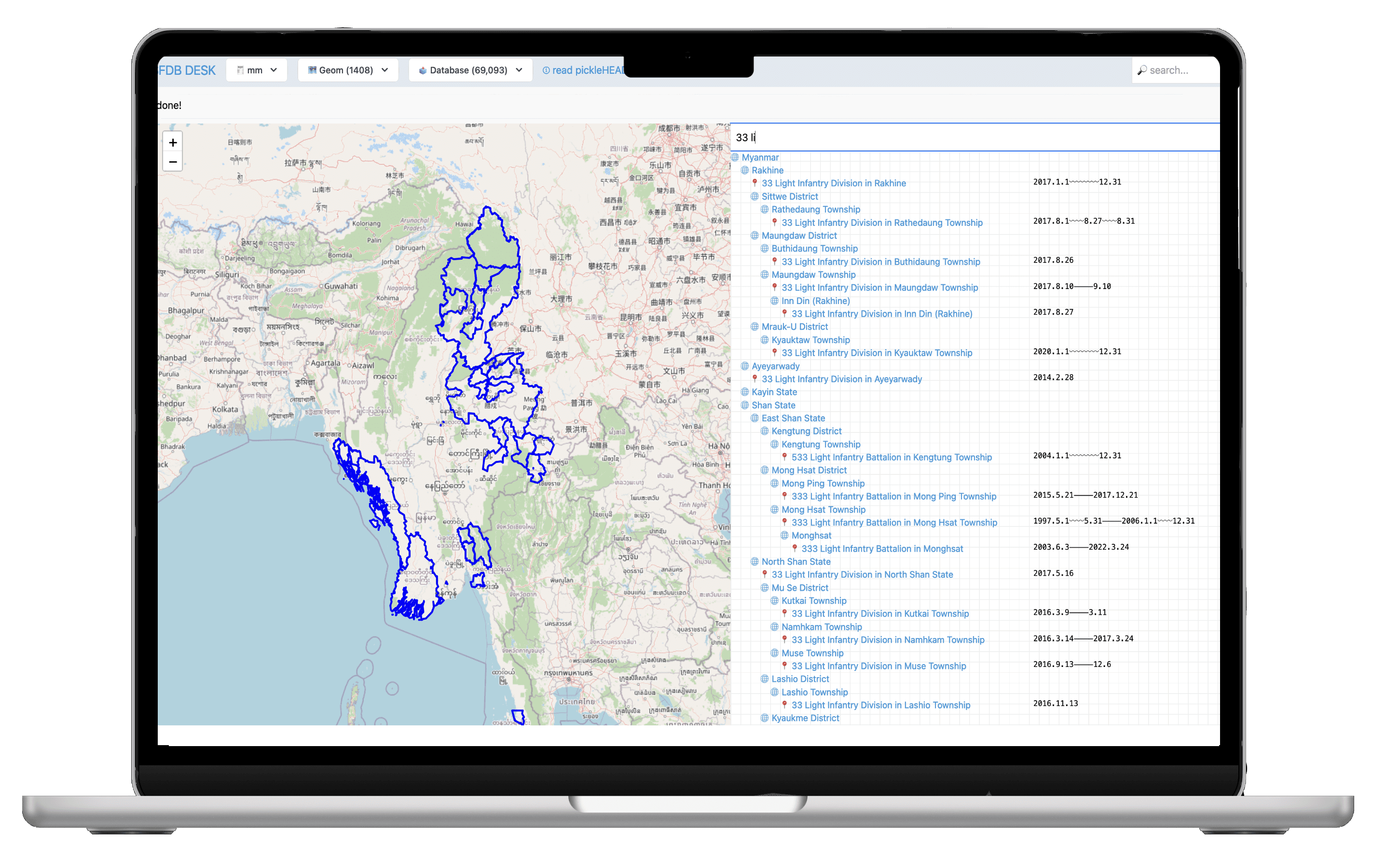Zoom out on the map
Image resolution: width=1400 pixels, height=860 pixels.
[x=173, y=162]
